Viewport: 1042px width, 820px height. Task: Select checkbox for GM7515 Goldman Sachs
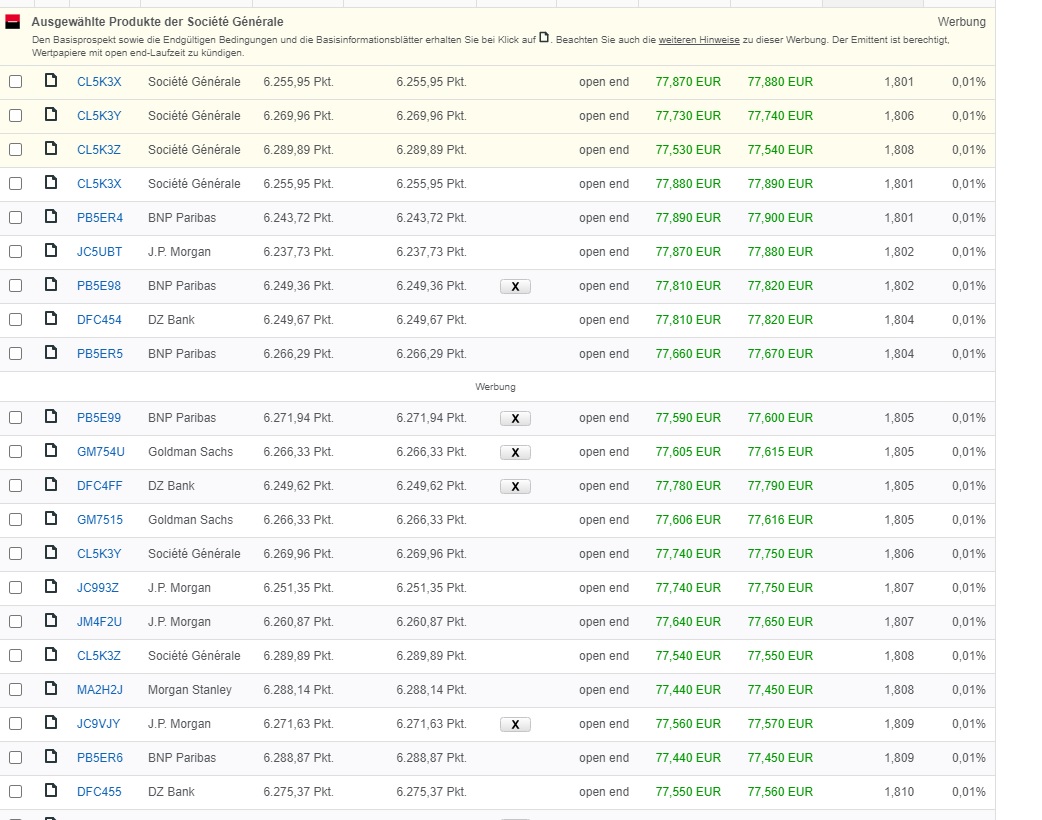pos(15,519)
